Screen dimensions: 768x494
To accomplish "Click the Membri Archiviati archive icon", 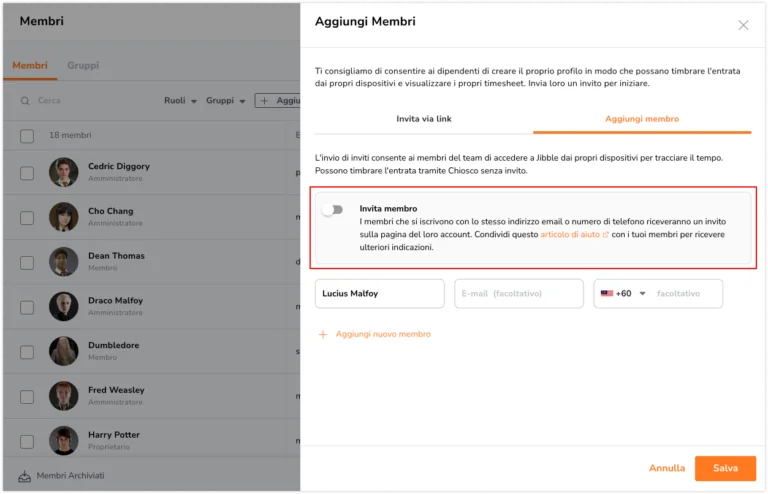I will click(24, 476).
